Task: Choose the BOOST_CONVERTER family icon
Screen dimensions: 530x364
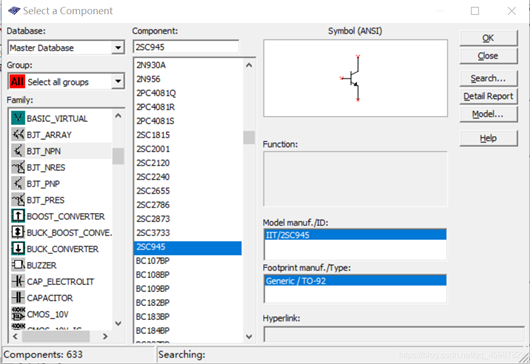Action: click(x=18, y=216)
